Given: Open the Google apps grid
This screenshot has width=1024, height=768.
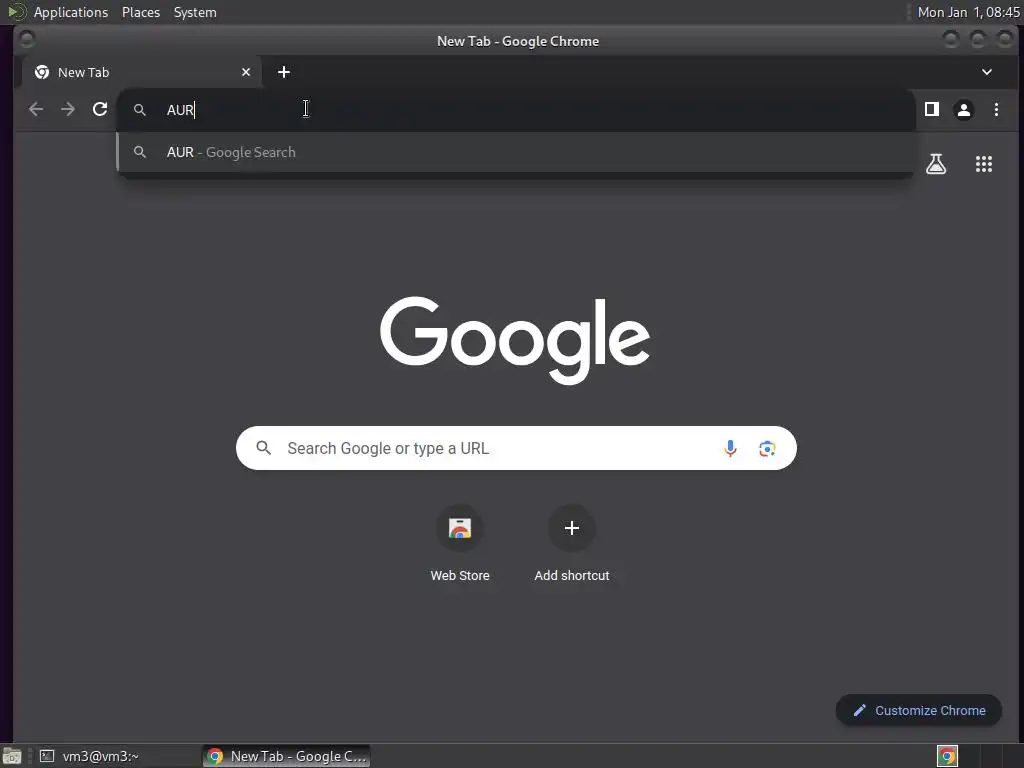Looking at the screenshot, I should click(984, 164).
